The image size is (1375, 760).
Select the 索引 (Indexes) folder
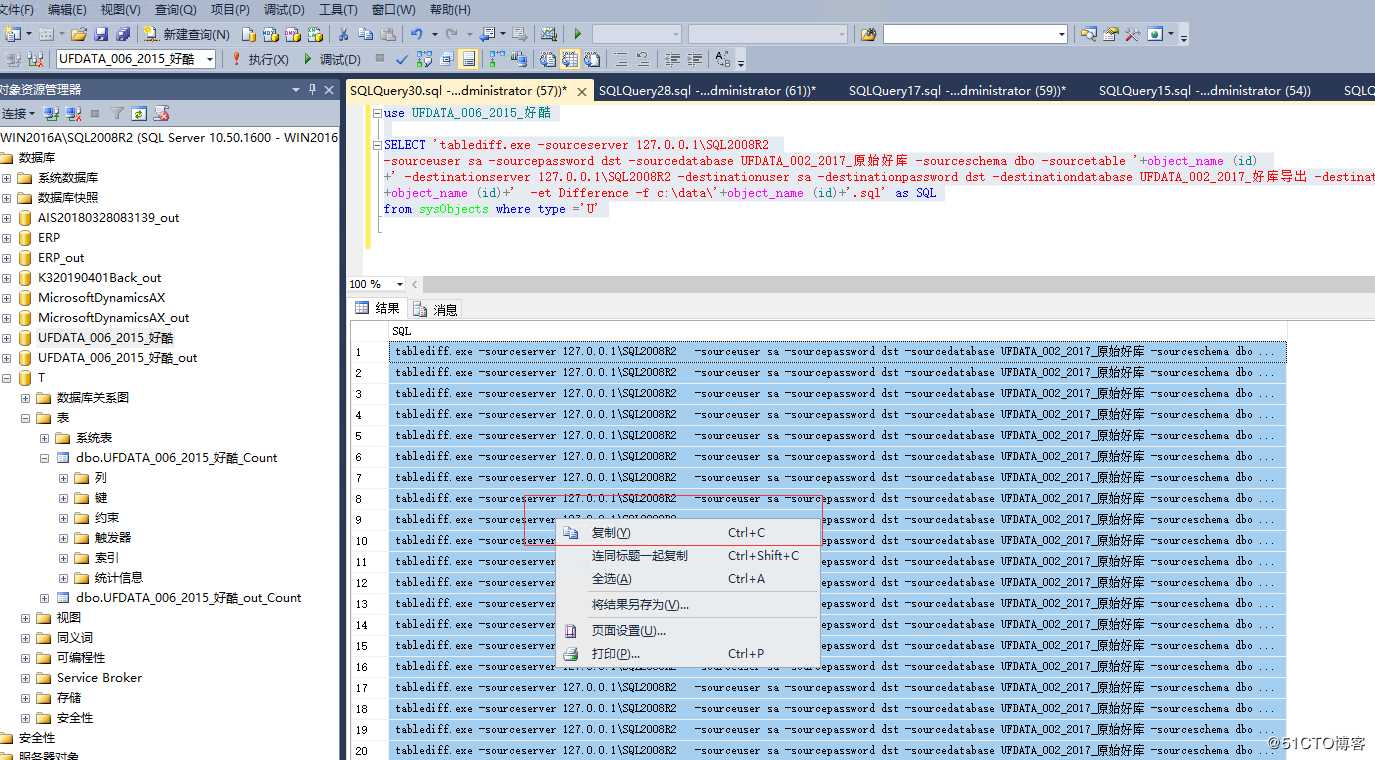coord(107,558)
